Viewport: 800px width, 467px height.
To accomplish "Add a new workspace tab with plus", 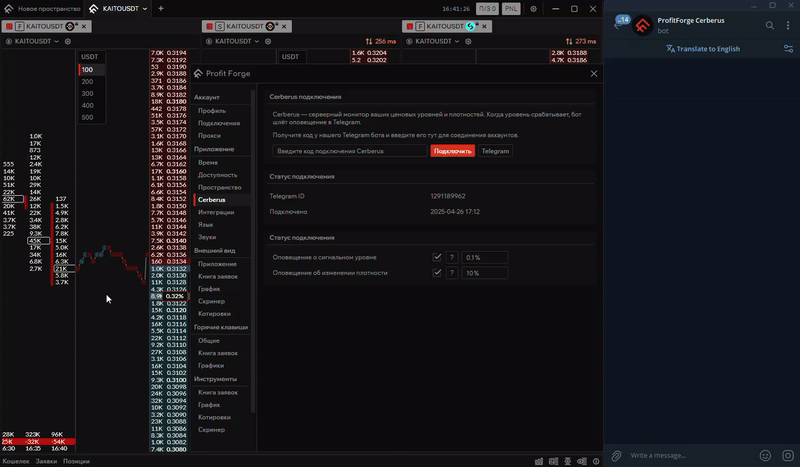I will coord(161,8).
